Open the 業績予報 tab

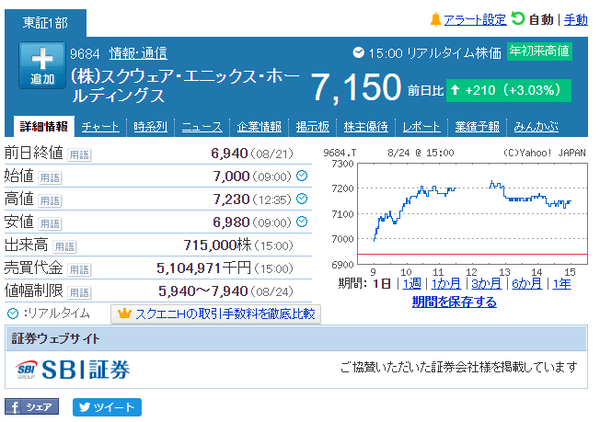(x=477, y=127)
